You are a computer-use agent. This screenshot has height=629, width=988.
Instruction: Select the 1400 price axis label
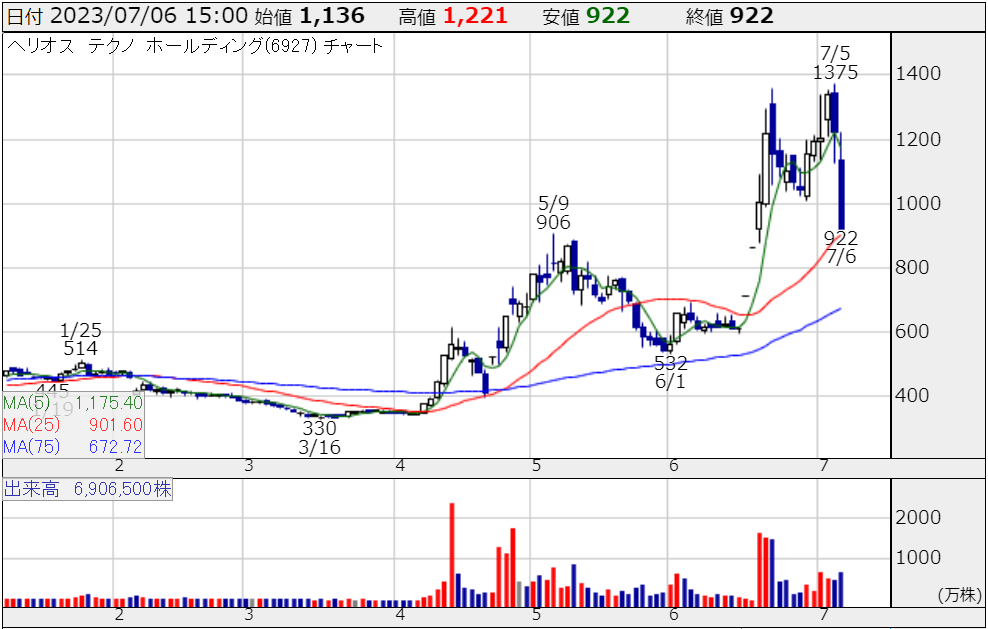917,75
